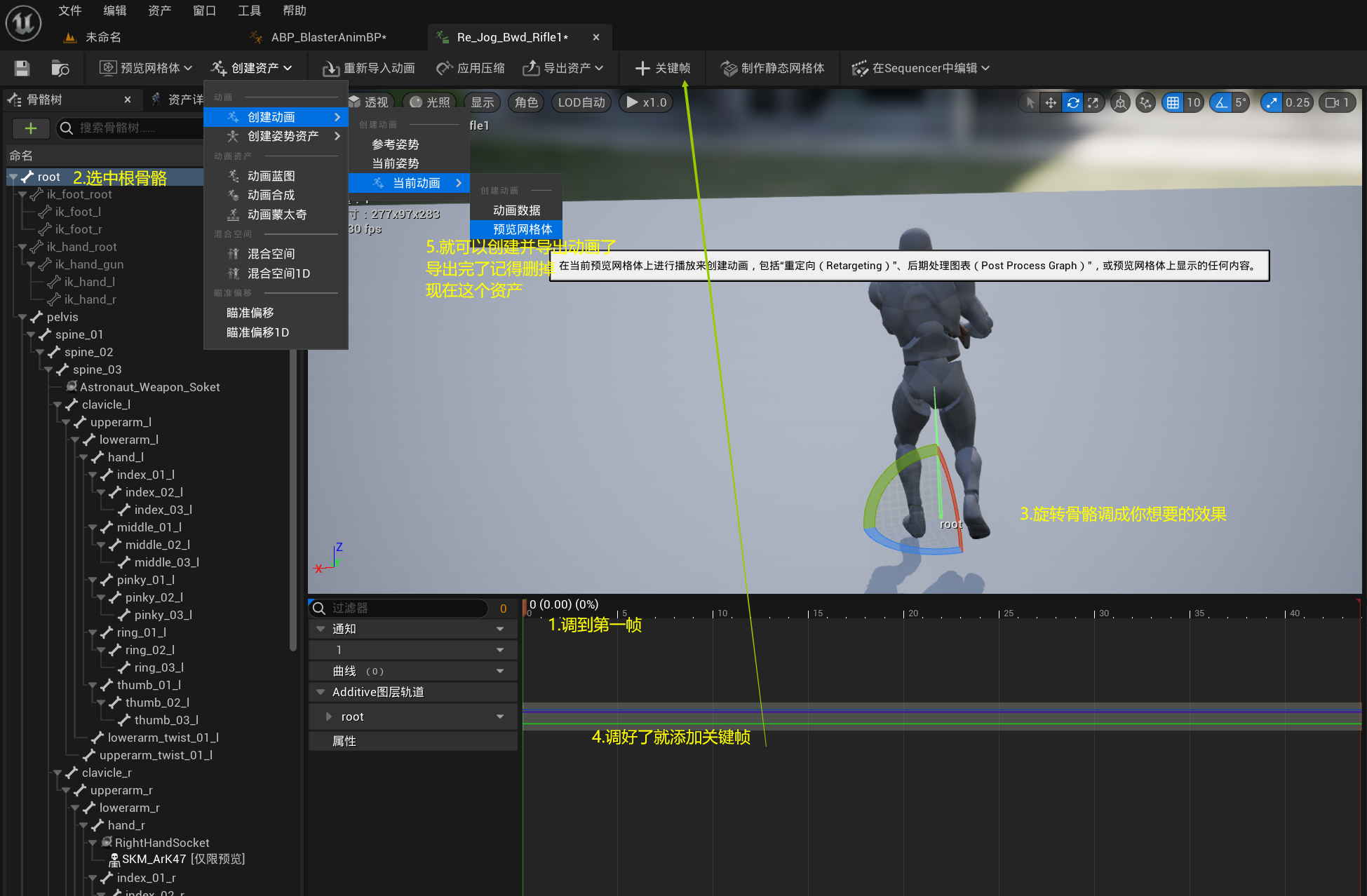Open Create Pose Asset submenu
1367x896 pixels.
276,136
